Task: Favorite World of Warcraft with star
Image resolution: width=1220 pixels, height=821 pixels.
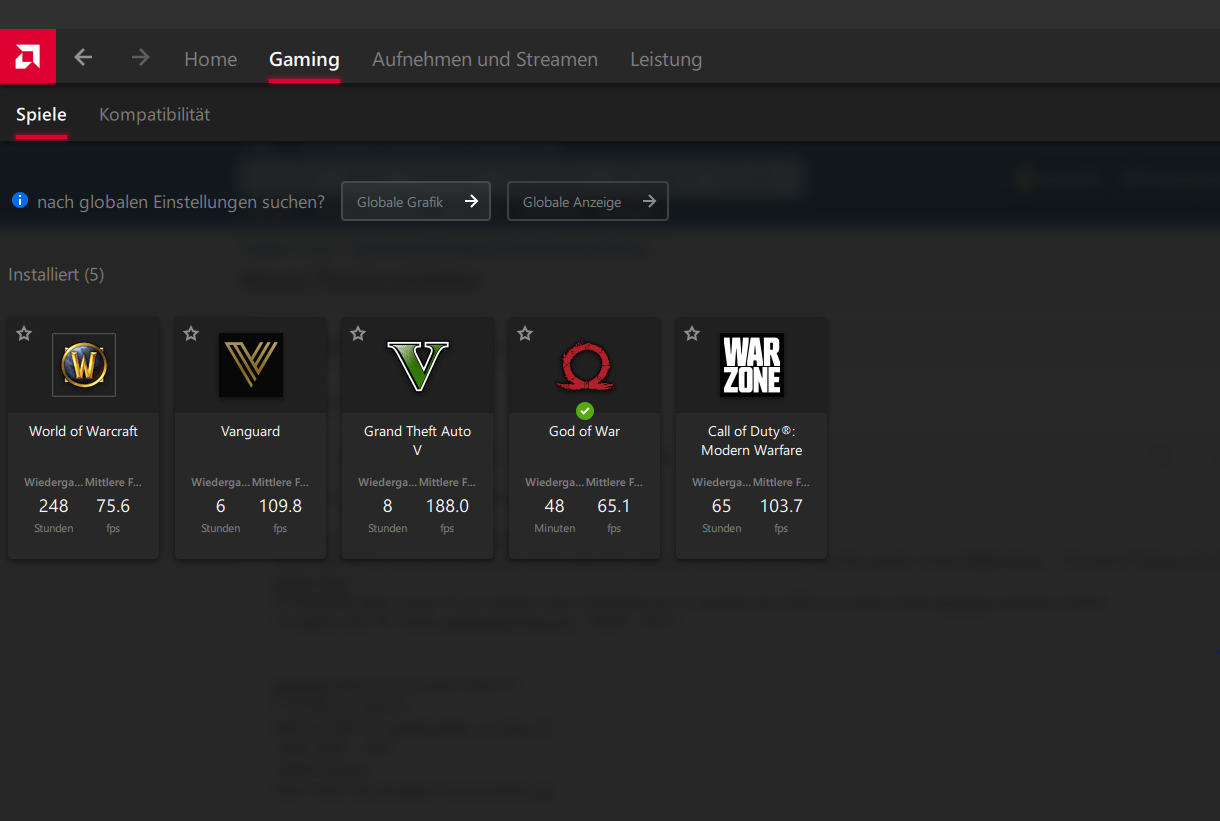Action: pos(24,334)
